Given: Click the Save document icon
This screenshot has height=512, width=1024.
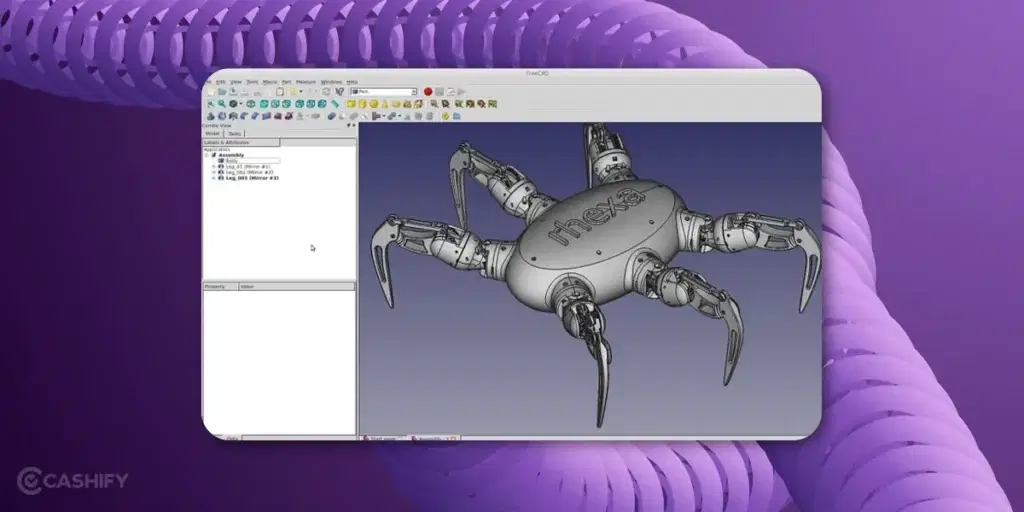Looking at the screenshot, I should (232, 91).
